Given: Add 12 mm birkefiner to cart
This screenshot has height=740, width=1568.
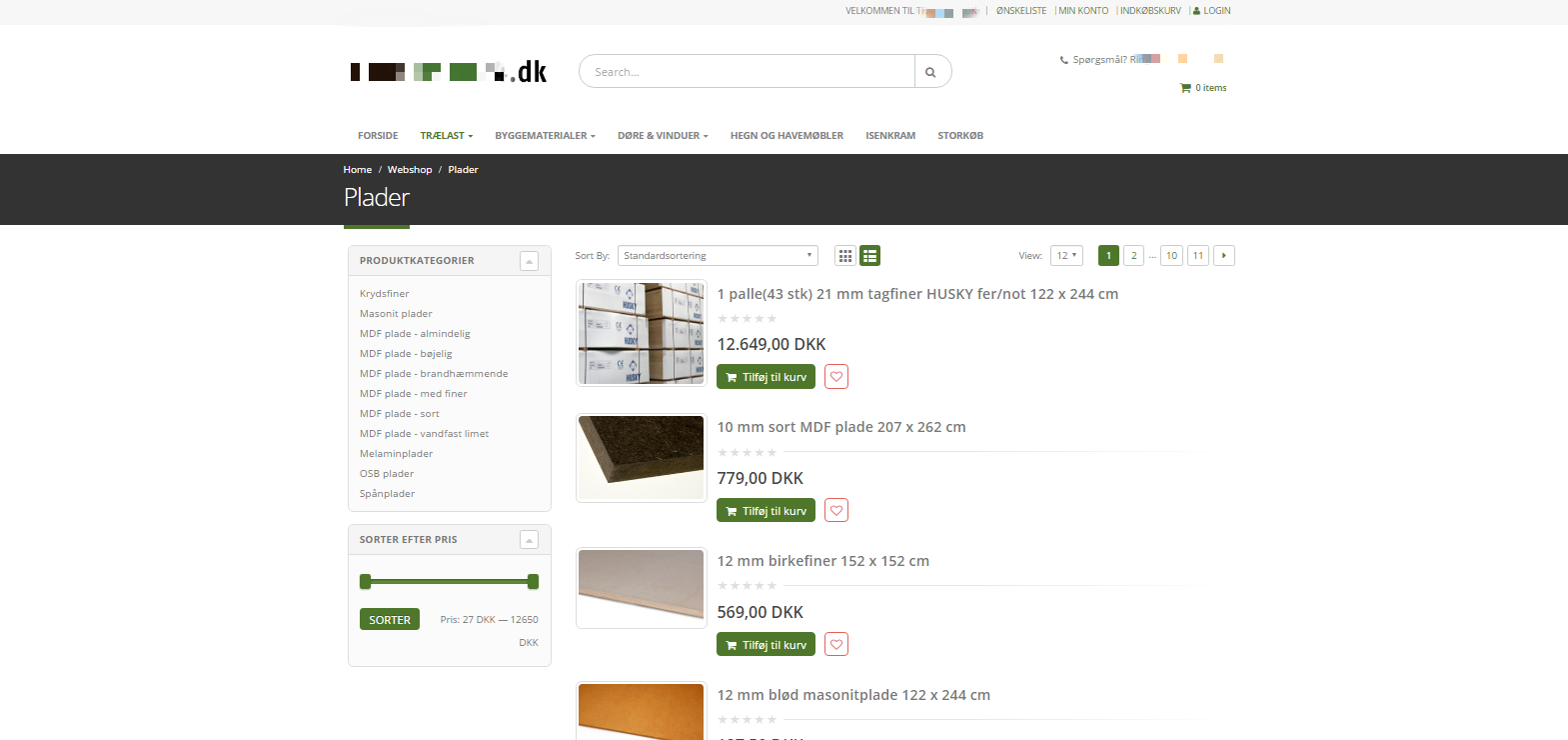Looking at the screenshot, I should click(x=766, y=645).
